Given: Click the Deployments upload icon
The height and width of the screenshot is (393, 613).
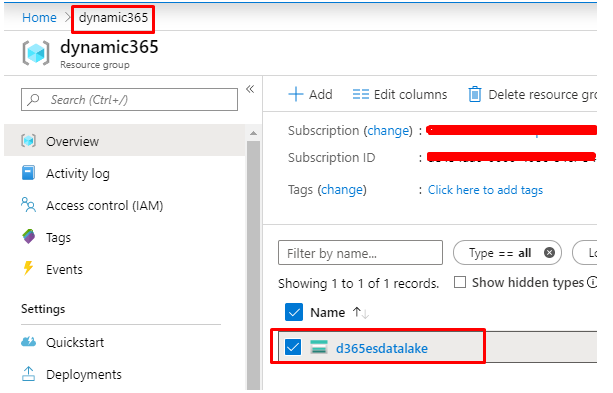Looking at the screenshot, I should (28, 374).
